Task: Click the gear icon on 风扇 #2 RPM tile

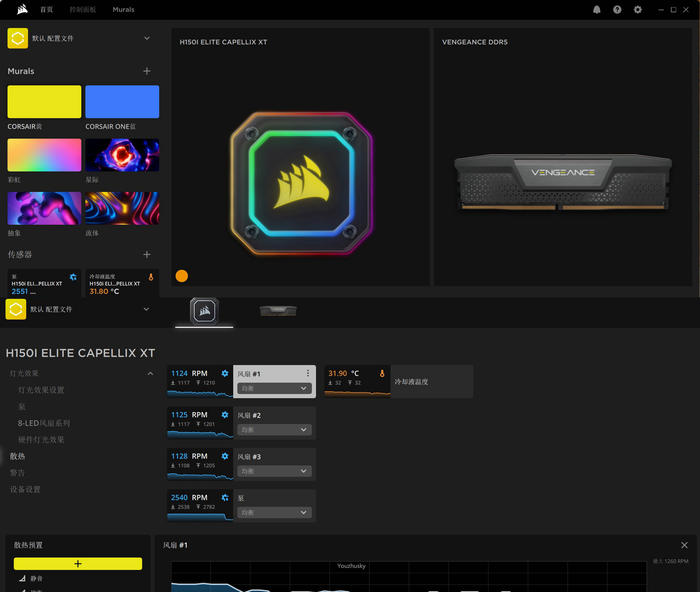Action: tap(225, 414)
